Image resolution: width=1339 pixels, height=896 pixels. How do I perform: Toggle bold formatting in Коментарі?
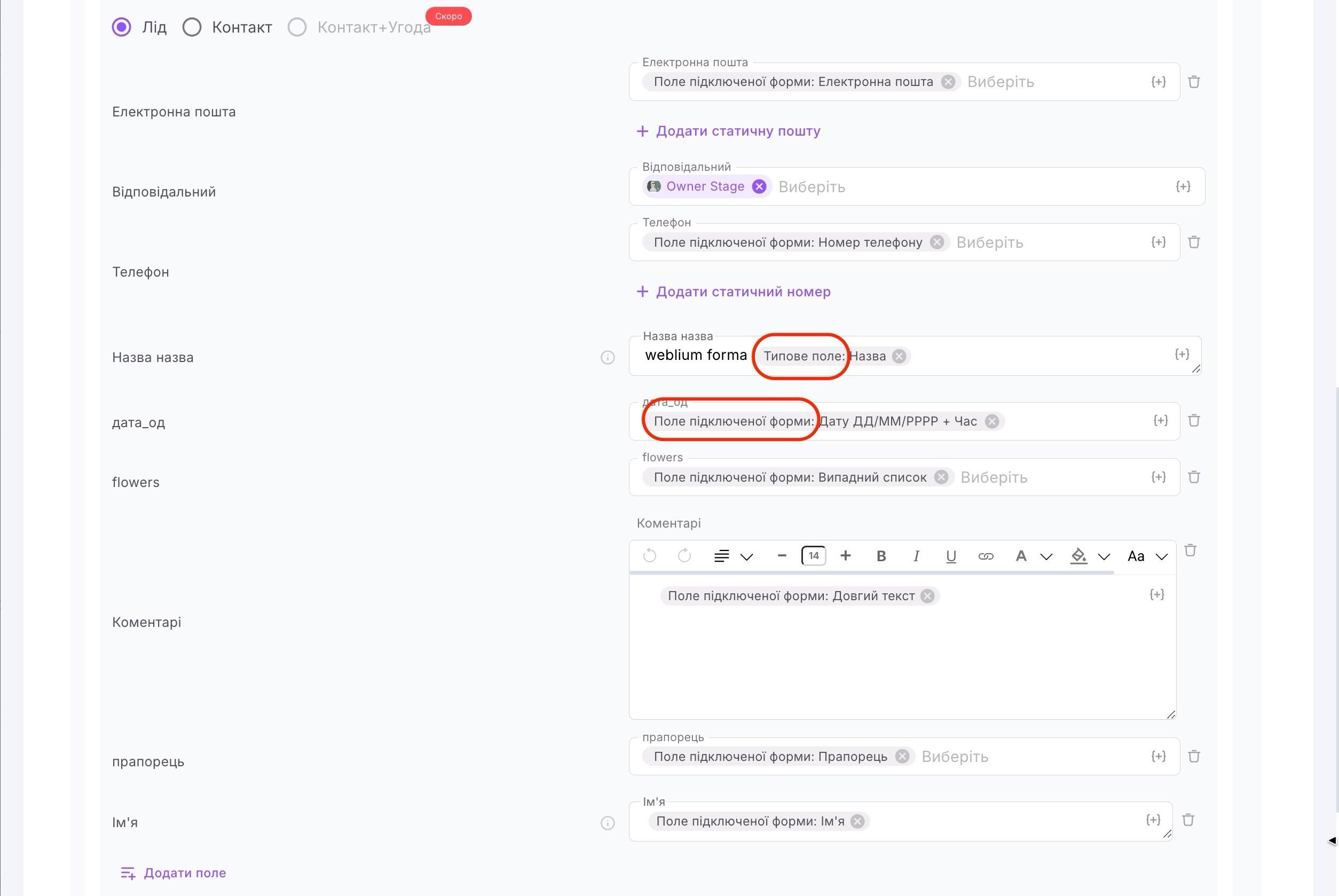pyautogui.click(x=881, y=556)
